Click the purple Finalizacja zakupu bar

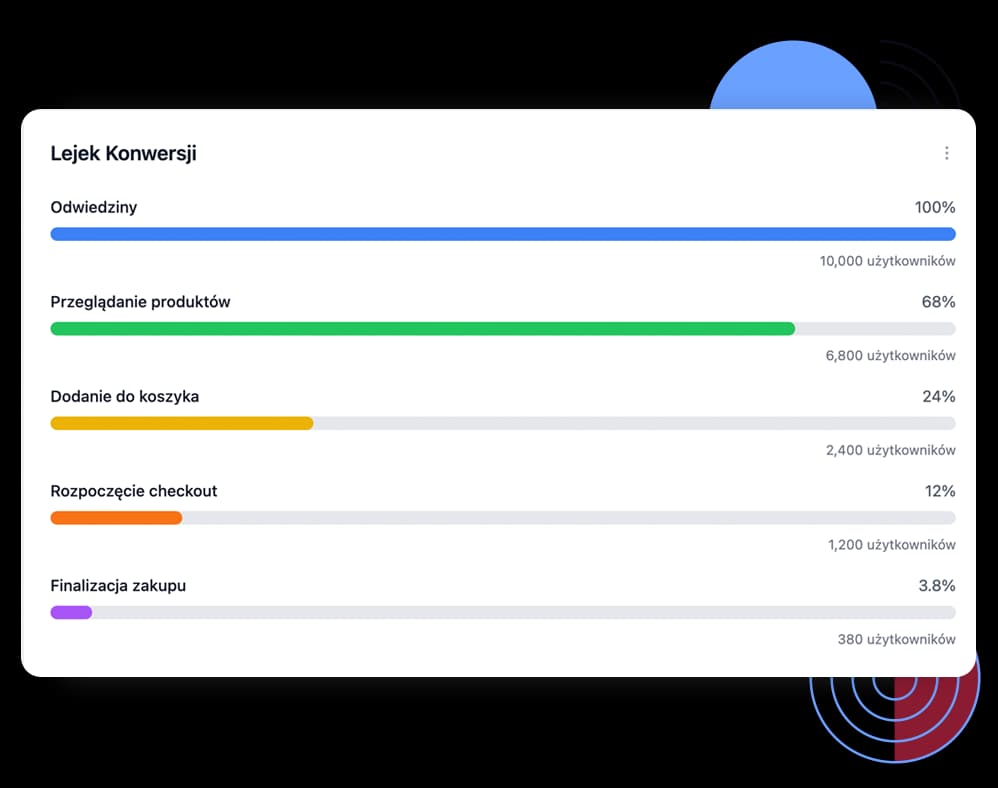(71, 612)
